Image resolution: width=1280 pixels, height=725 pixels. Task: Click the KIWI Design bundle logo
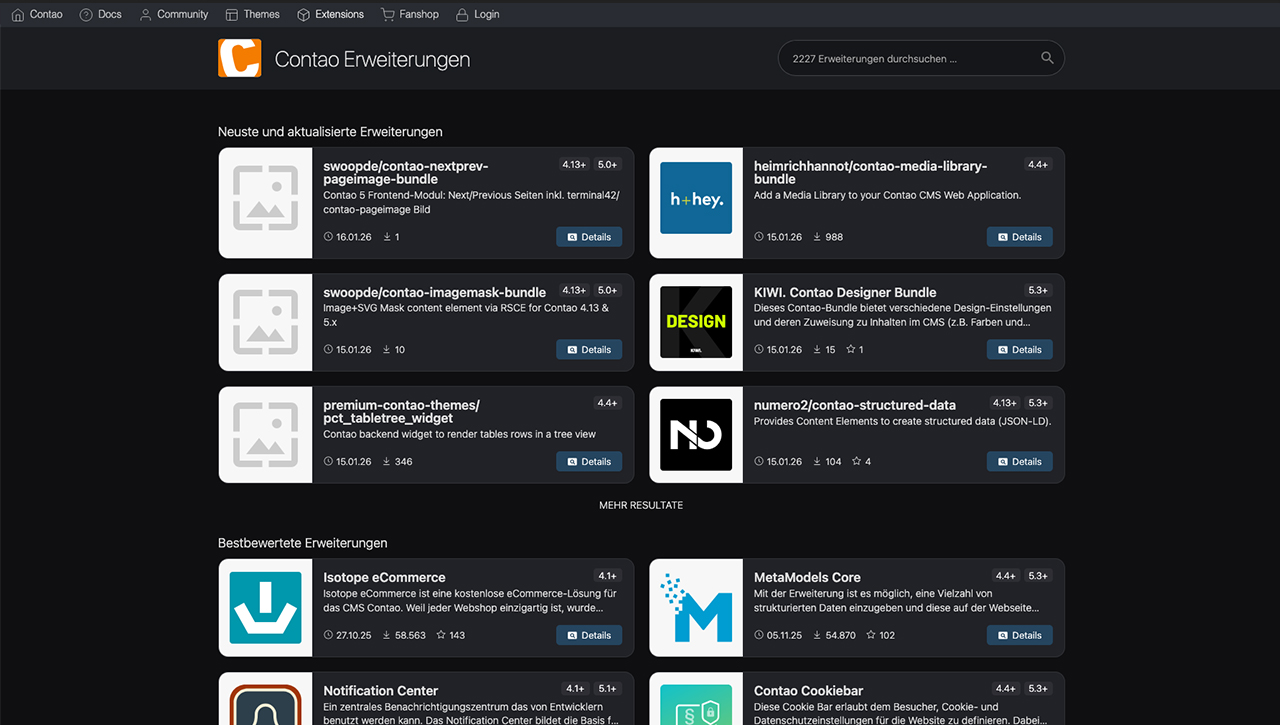(696, 322)
